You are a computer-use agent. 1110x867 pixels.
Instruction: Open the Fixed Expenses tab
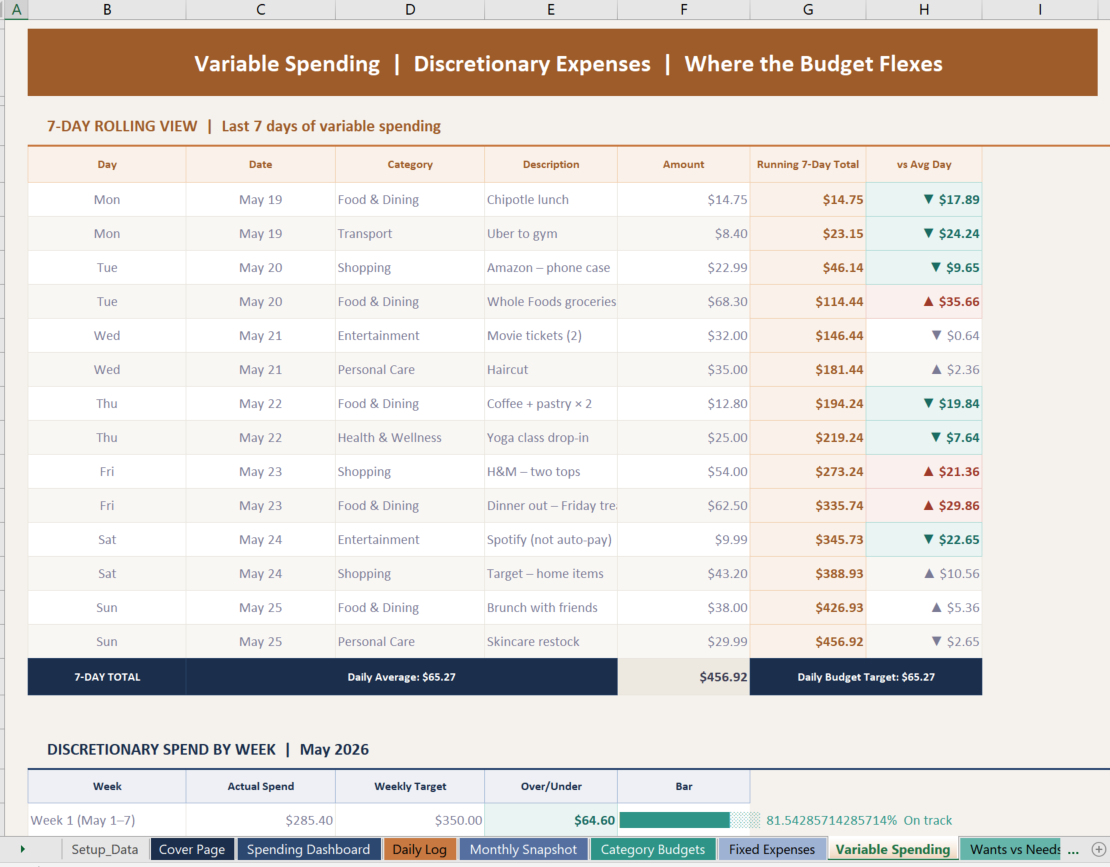point(772,849)
